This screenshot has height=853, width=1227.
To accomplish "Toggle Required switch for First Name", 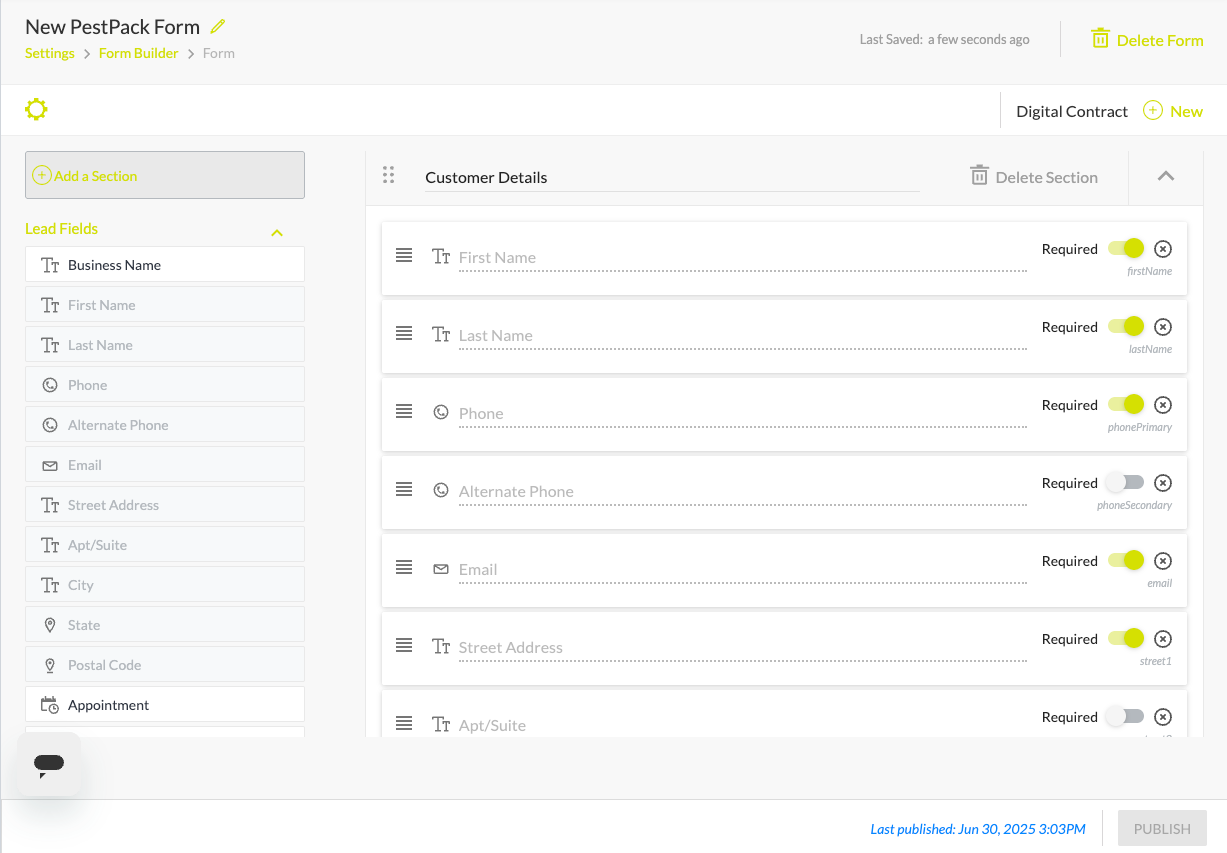I will click(x=1126, y=249).
